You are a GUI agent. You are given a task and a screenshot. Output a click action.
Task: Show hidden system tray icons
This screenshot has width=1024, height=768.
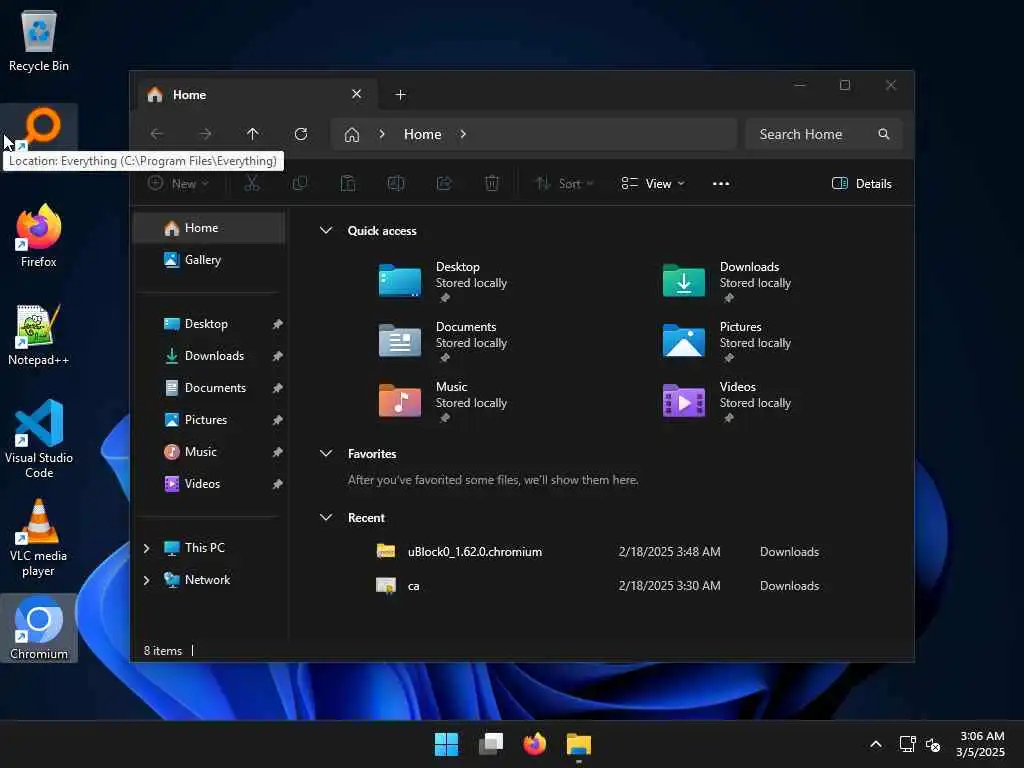click(x=876, y=744)
